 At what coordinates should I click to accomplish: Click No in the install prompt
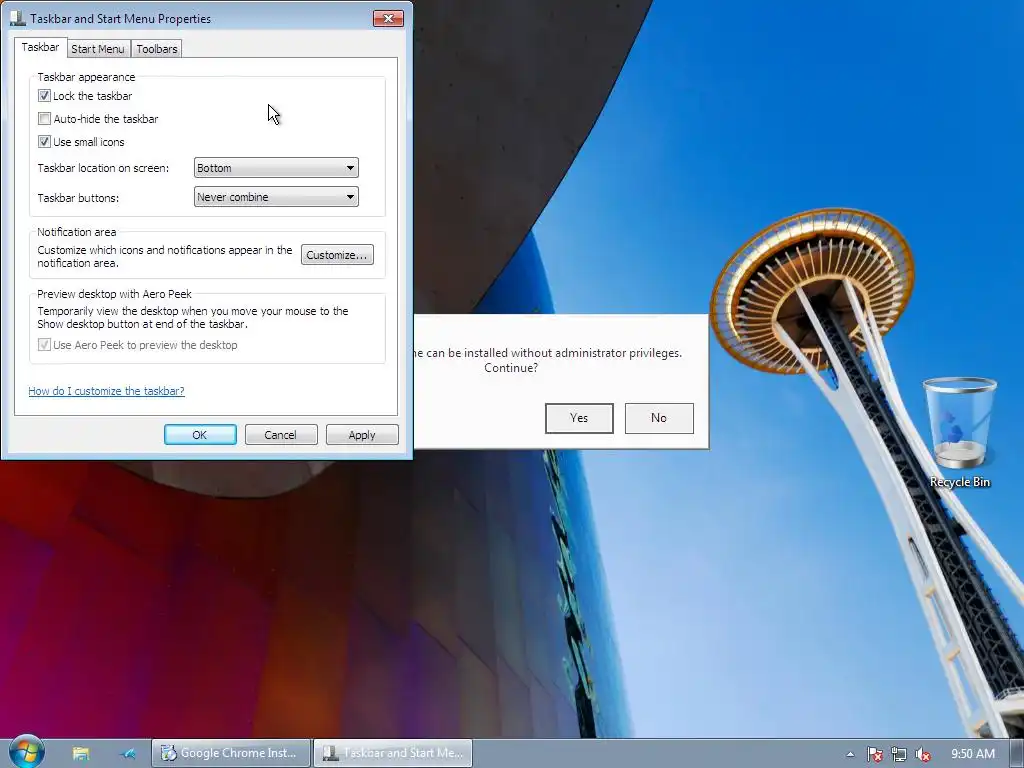tap(659, 418)
